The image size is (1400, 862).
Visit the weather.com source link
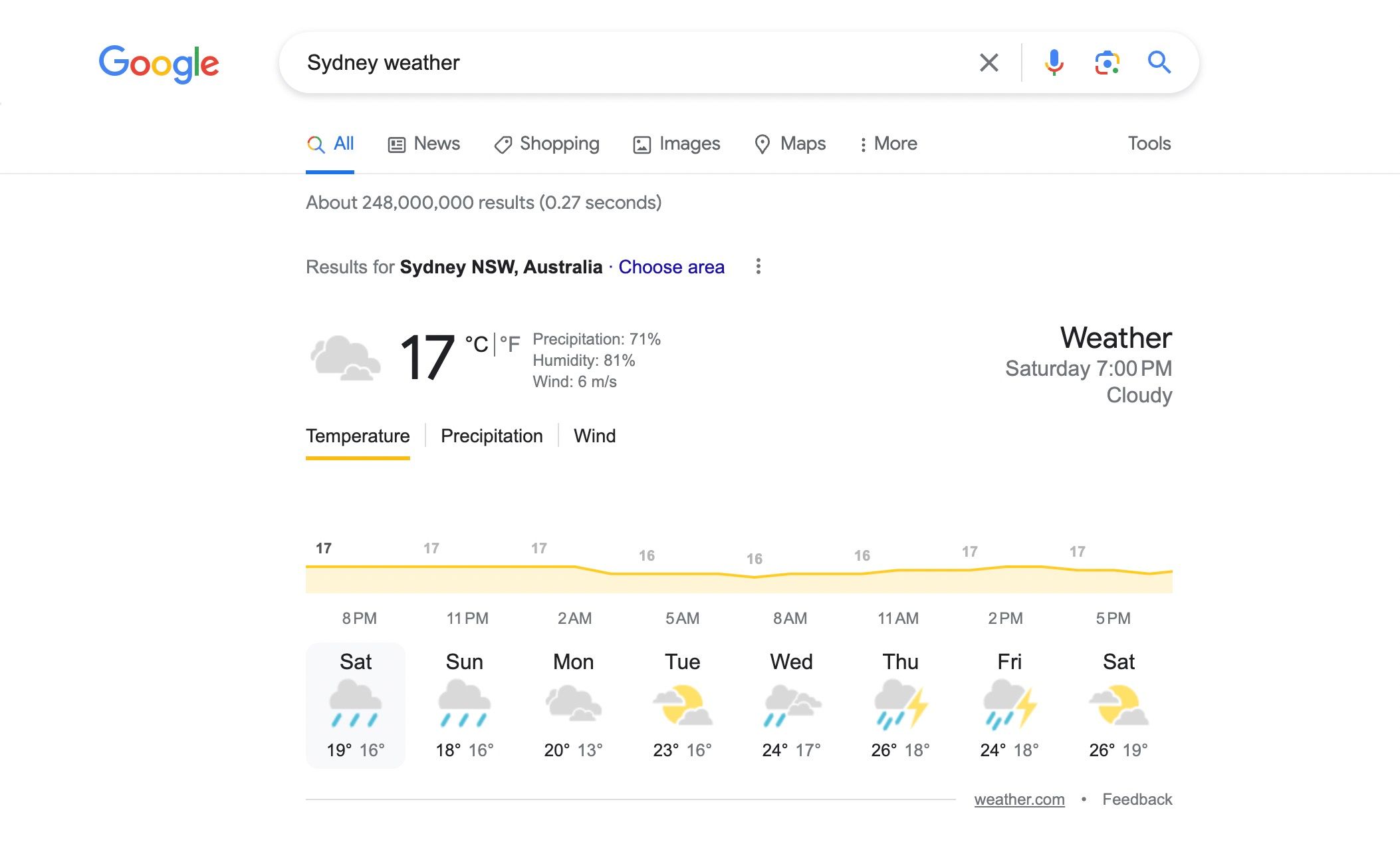coord(1018,799)
